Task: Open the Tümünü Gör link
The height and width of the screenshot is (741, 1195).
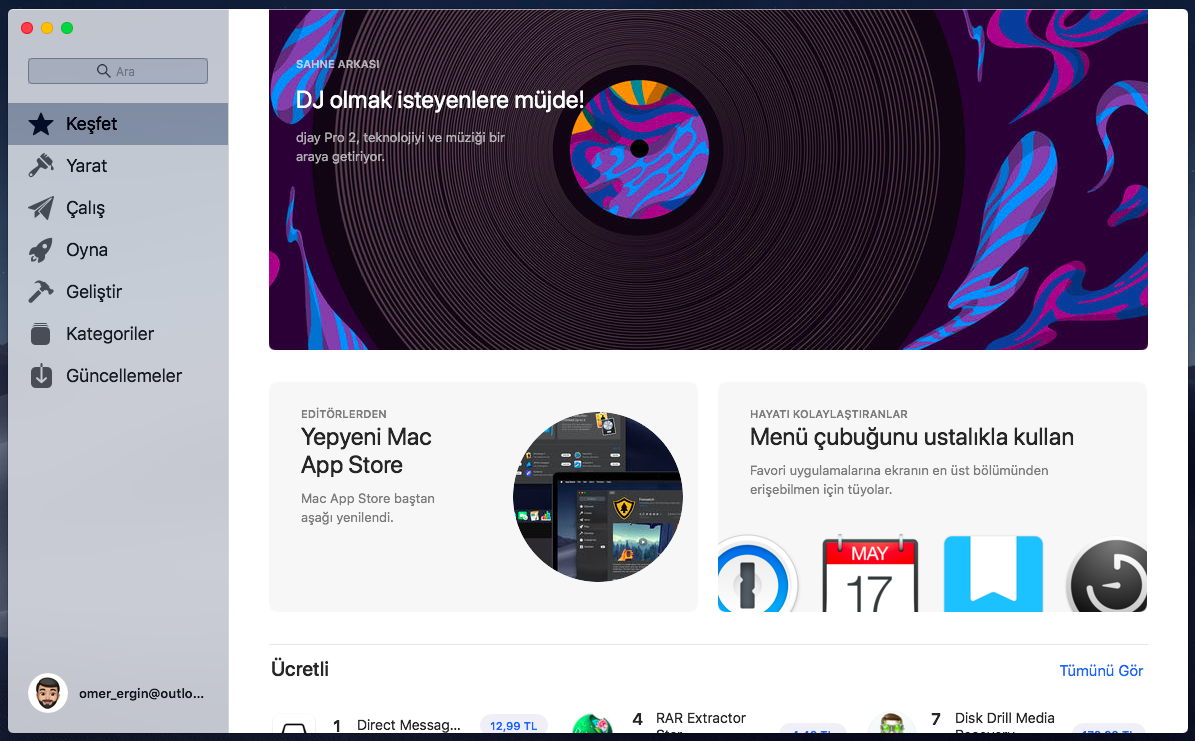Action: click(1101, 670)
